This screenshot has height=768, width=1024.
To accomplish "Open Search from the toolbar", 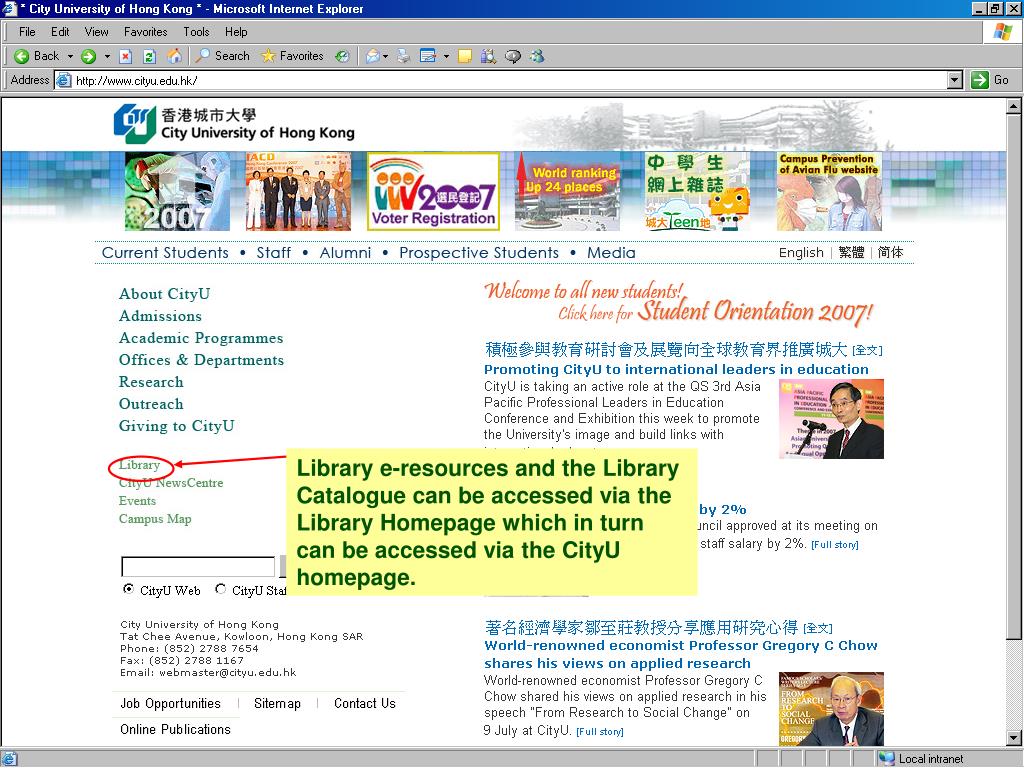I will point(223,56).
